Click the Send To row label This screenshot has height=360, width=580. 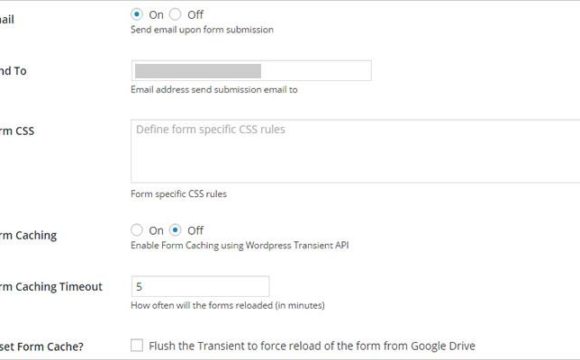pos(13,71)
